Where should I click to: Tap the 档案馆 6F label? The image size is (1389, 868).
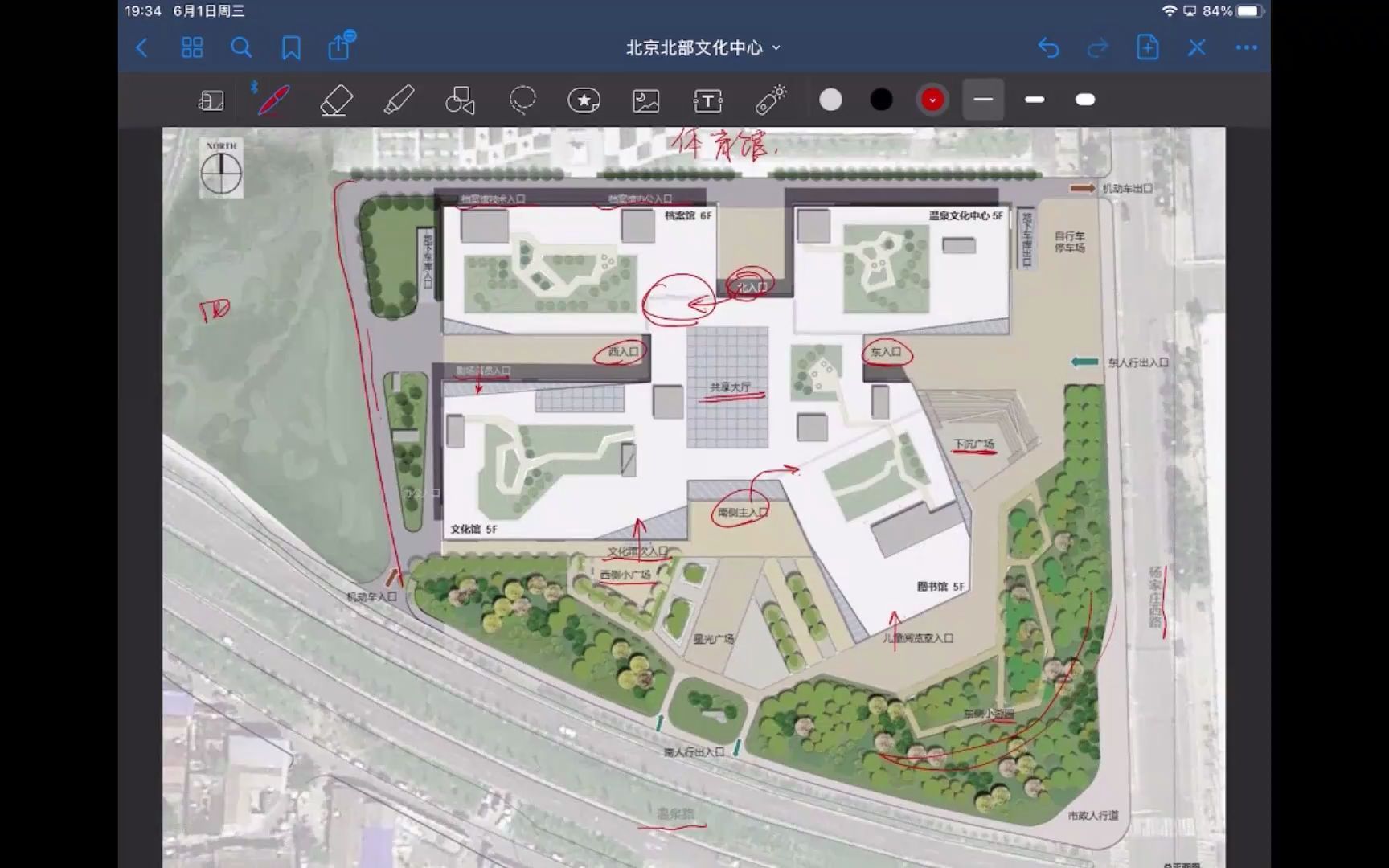pos(688,215)
